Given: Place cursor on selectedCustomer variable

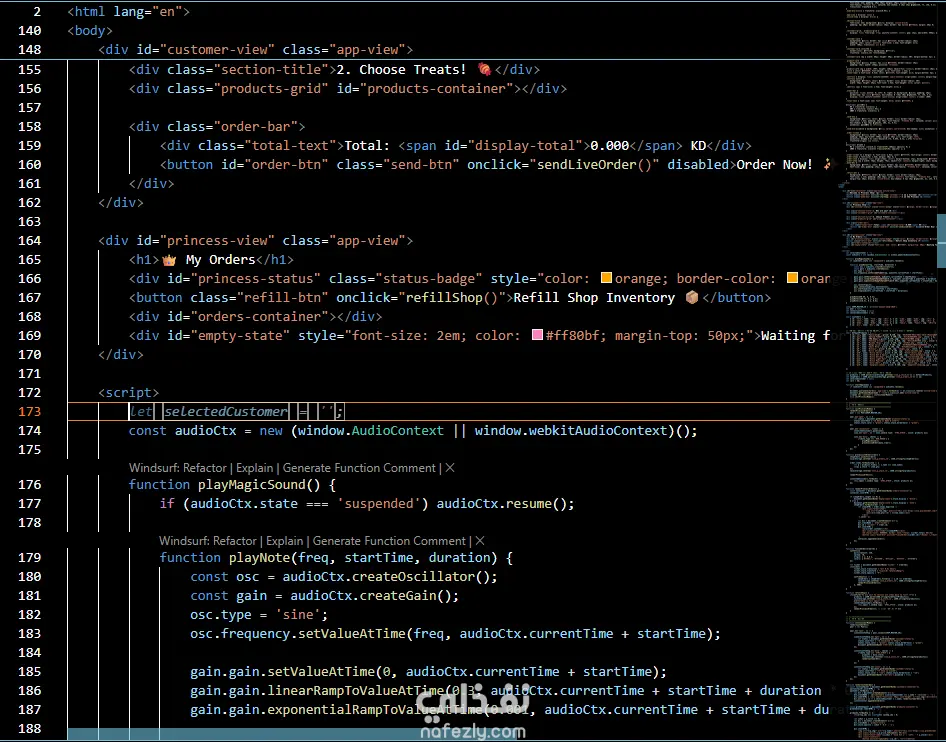Looking at the screenshot, I should point(226,411).
